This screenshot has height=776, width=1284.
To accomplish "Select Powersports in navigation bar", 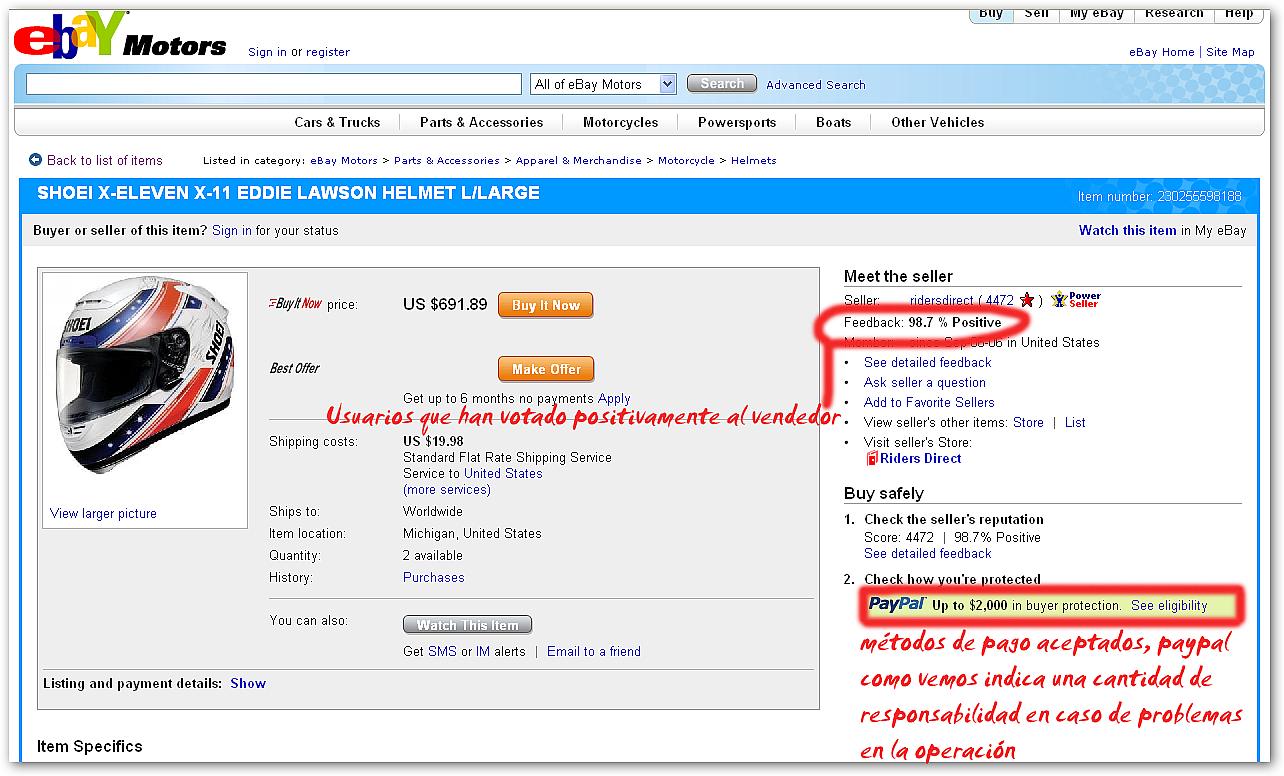I will pos(737,122).
